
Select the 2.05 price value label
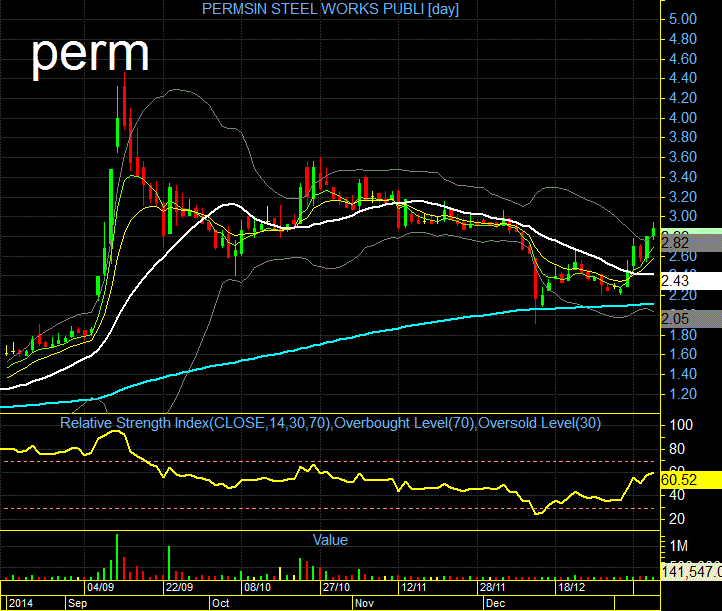[x=691, y=319]
